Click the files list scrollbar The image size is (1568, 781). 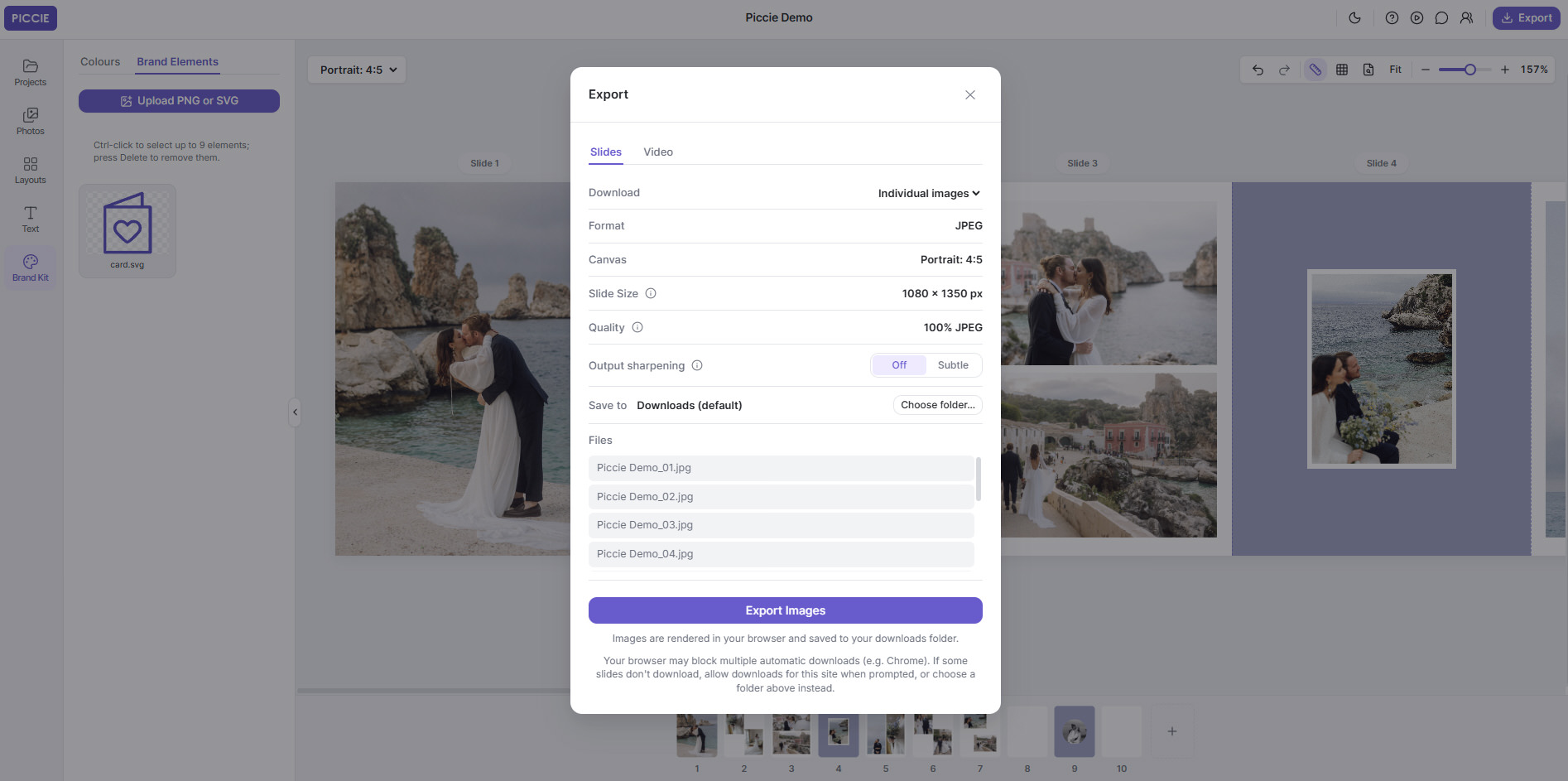coord(979,479)
